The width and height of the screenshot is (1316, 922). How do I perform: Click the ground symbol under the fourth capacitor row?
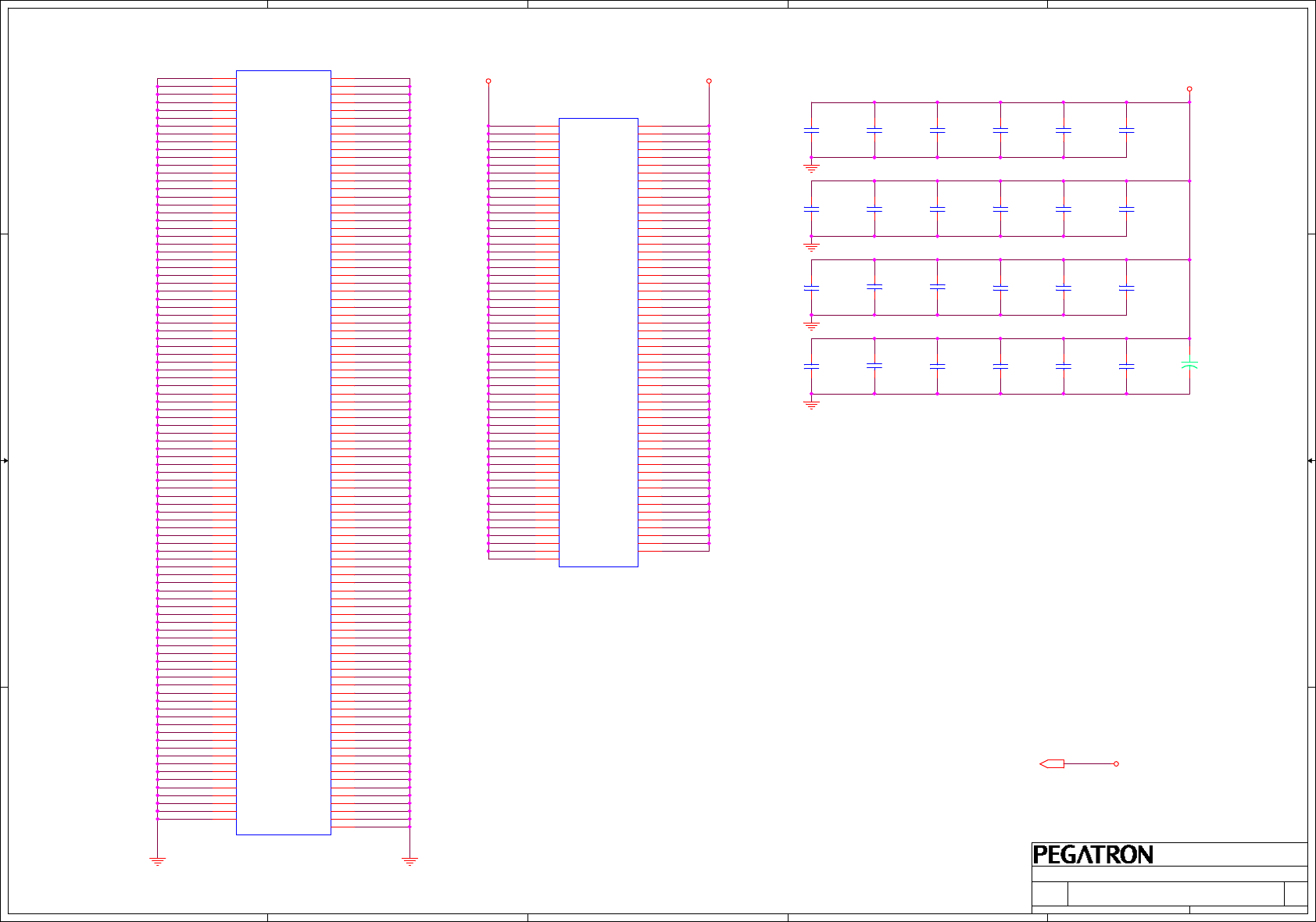(x=811, y=405)
